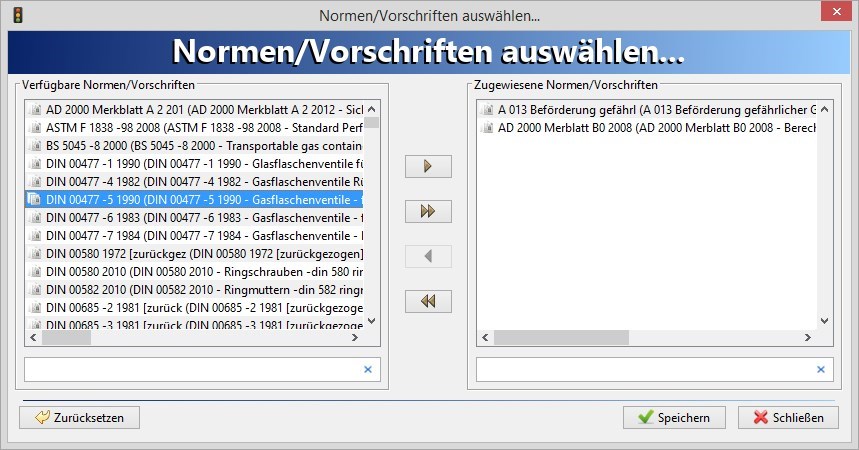This screenshot has width=859, height=450.
Task: Select BS 5045 -8 2000 entry
Action: (x=194, y=146)
